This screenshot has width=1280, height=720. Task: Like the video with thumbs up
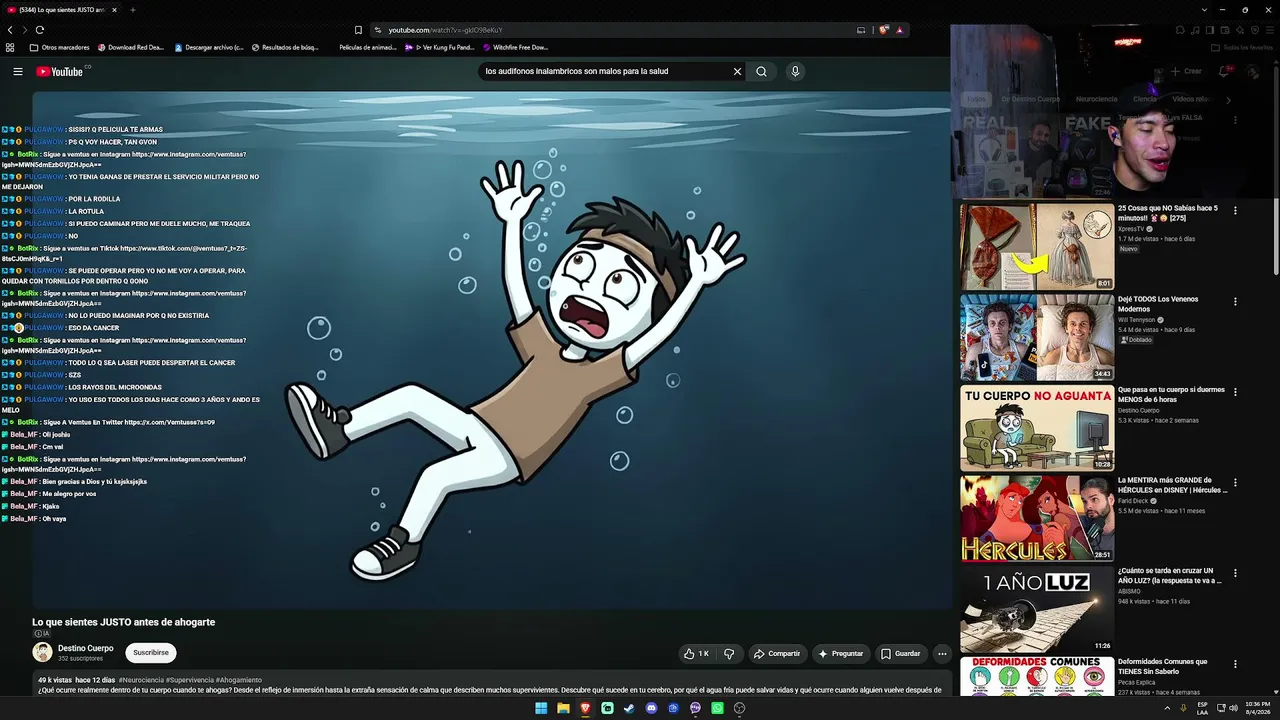[x=696, y=654]
